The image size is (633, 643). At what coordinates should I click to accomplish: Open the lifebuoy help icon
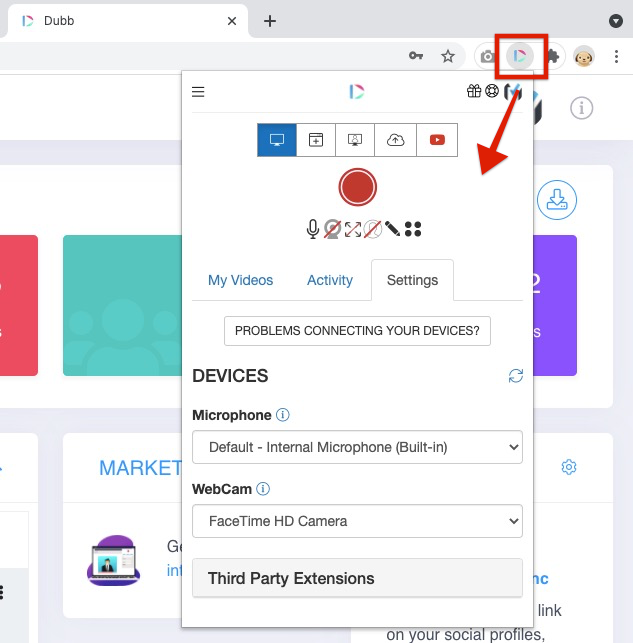coord(492,92)
